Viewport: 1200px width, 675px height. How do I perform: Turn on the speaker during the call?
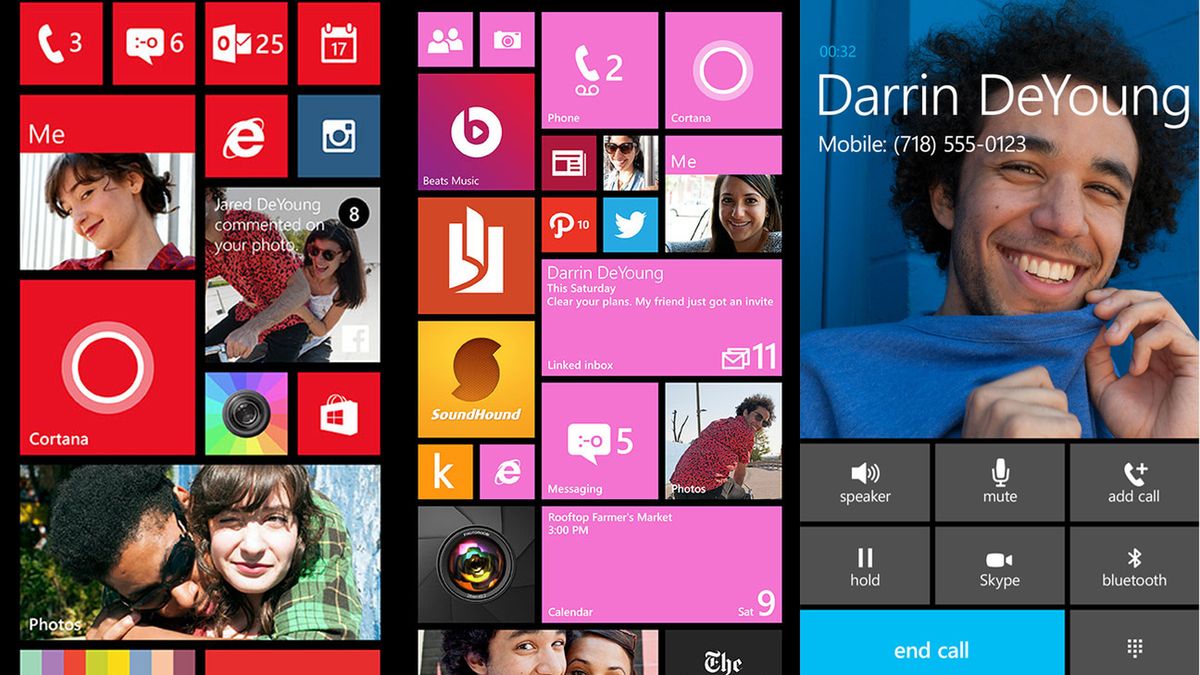(865, 482)
